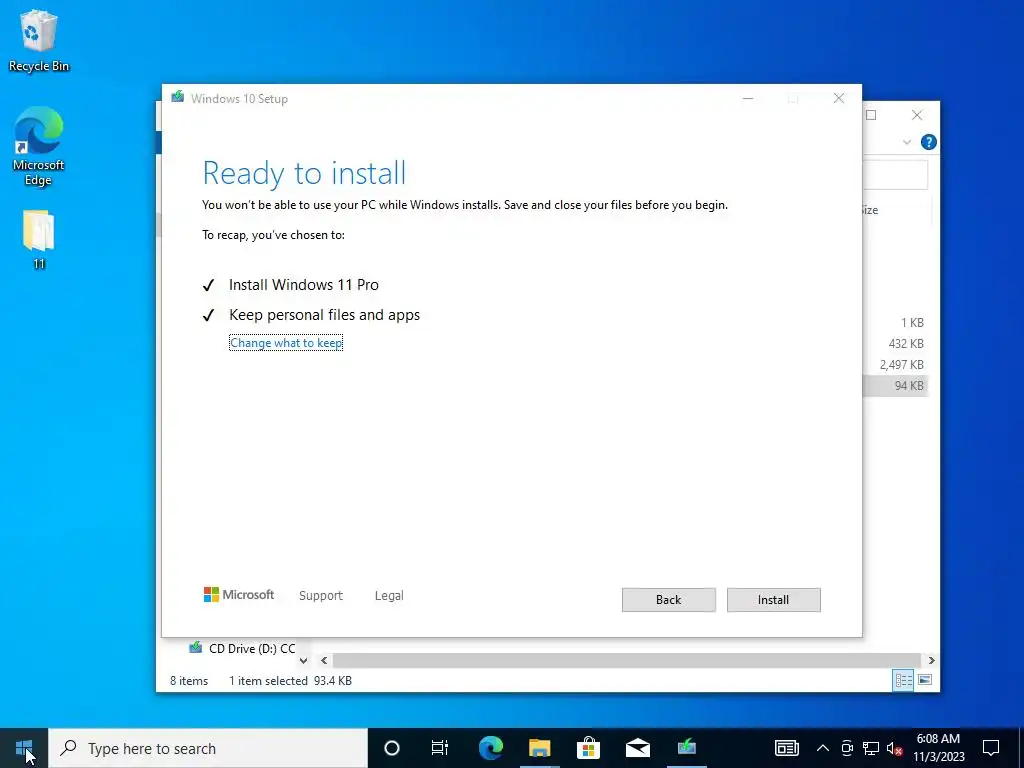Open the Legal link
The width and height of the screenshot is (1024, 768).
tap(389, 596)
